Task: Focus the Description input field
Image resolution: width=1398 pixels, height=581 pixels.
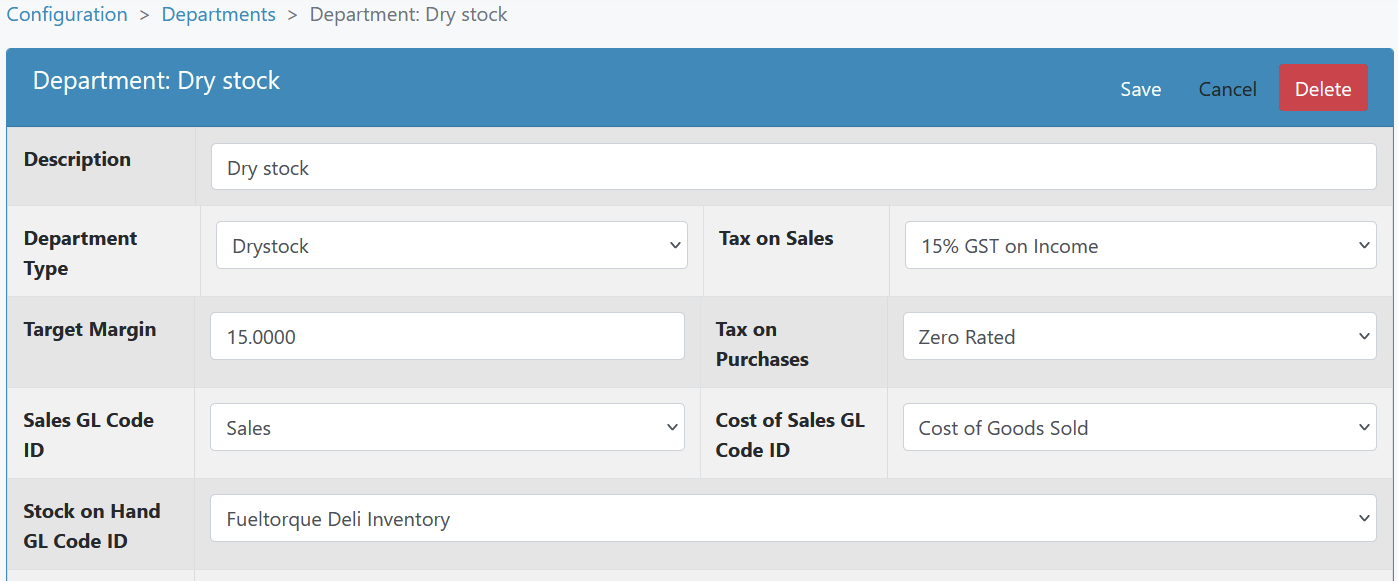Action: pyautogui.click(x=794, y=167)
